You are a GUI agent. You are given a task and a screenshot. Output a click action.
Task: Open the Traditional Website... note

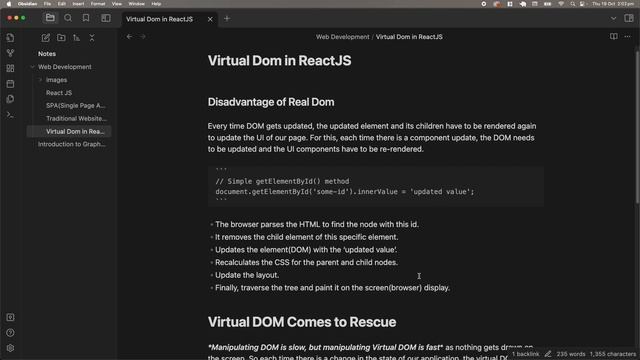tap(76, 118)
